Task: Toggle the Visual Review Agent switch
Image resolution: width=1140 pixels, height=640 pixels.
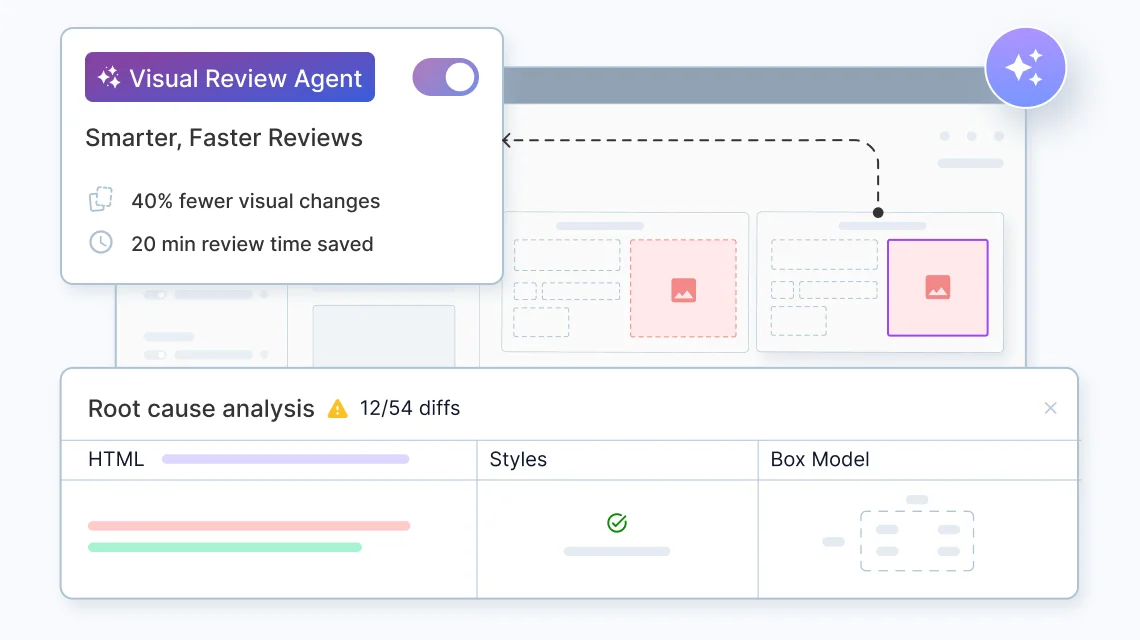Action: pos(445,77)
